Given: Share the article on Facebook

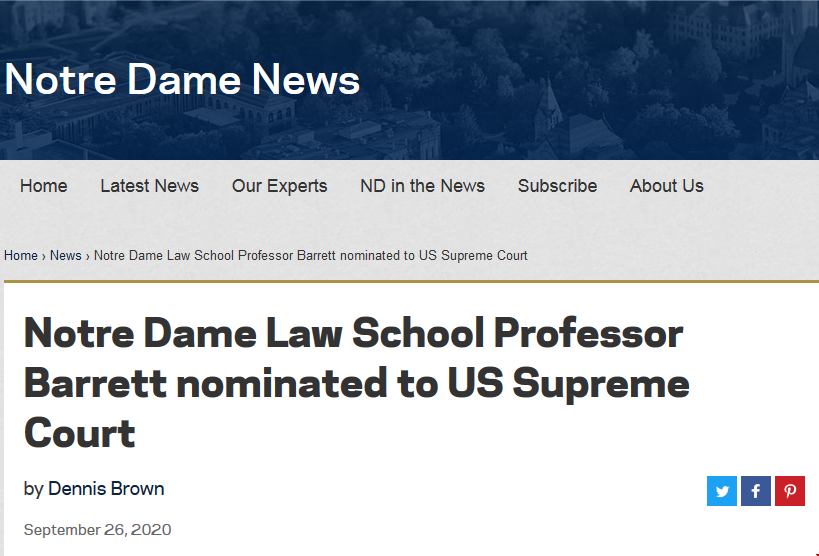Looking at the screenshot, I should point(756,491).
